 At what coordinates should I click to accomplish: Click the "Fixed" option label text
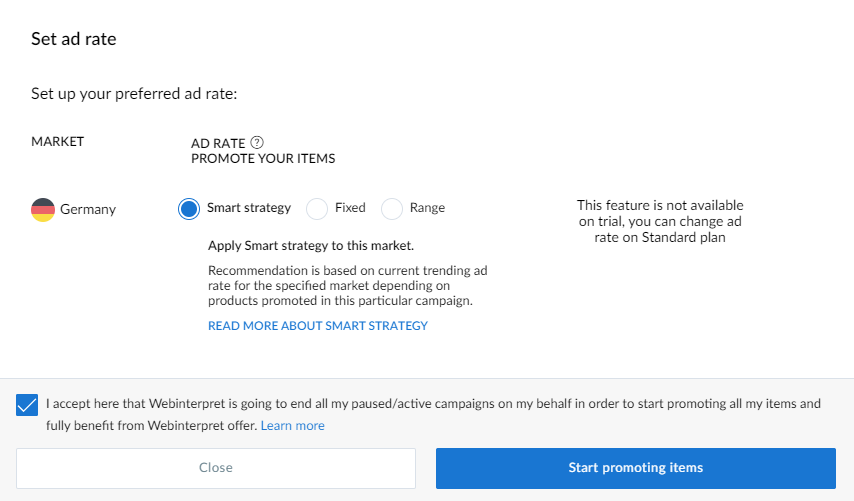(x=350, y=208)
